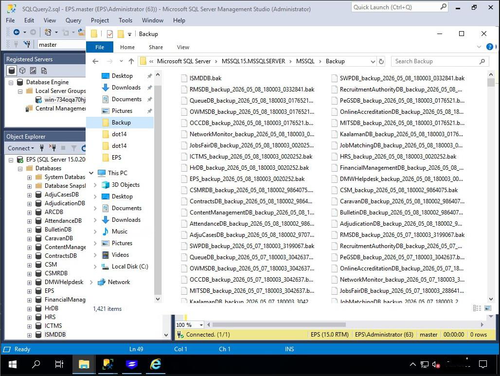Select Network in the navigation pane
This screenshot has height=376, width=500.
119,282
